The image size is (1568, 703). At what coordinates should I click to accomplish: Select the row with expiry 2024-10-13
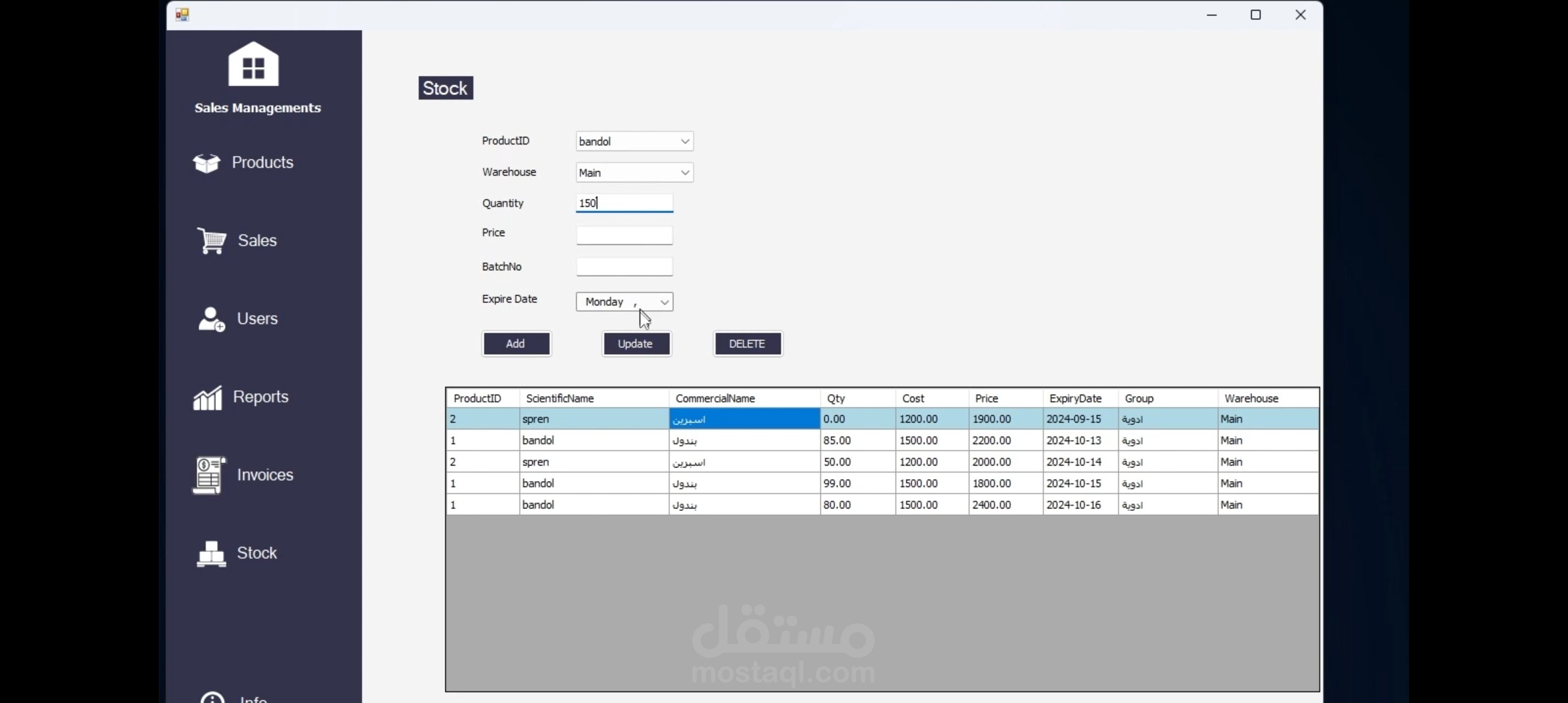pyautogui.click(x=1073, y=441)
